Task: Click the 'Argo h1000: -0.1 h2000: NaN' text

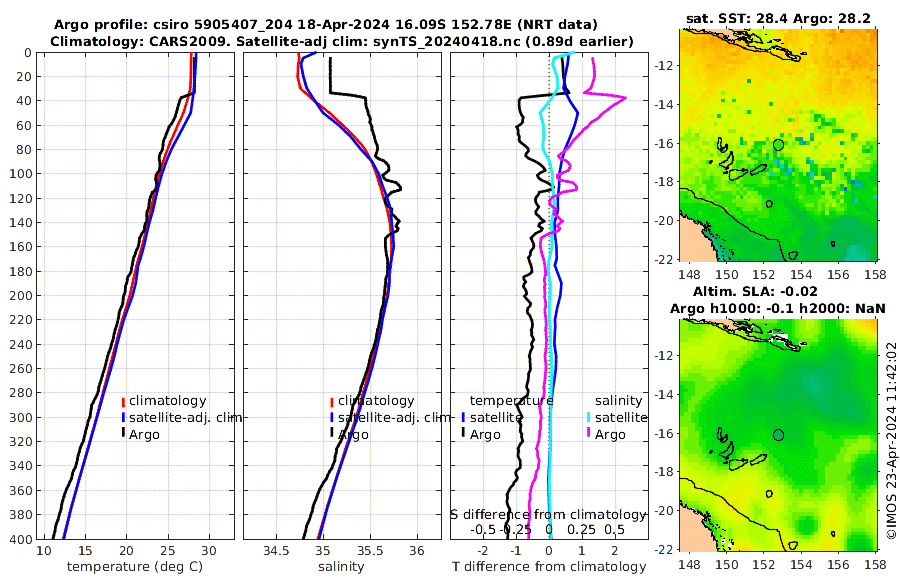Action: click(778, 308)
